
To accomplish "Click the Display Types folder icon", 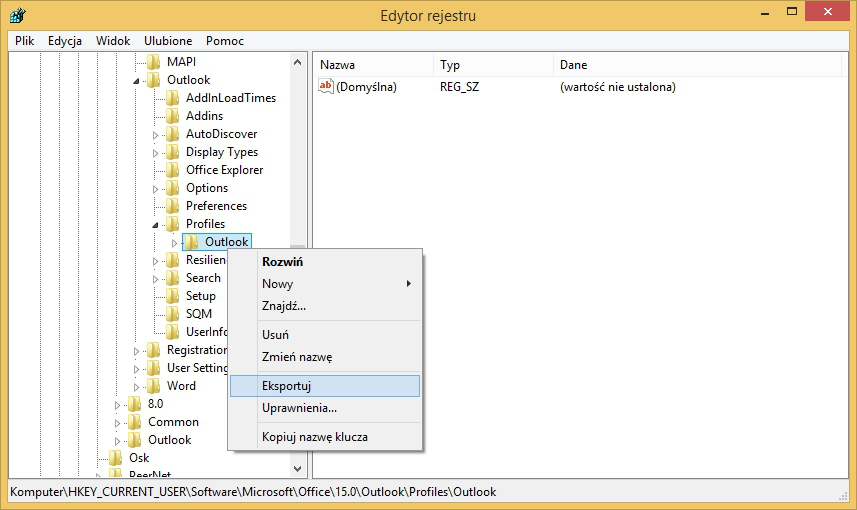I will click(x=173, y=152).
